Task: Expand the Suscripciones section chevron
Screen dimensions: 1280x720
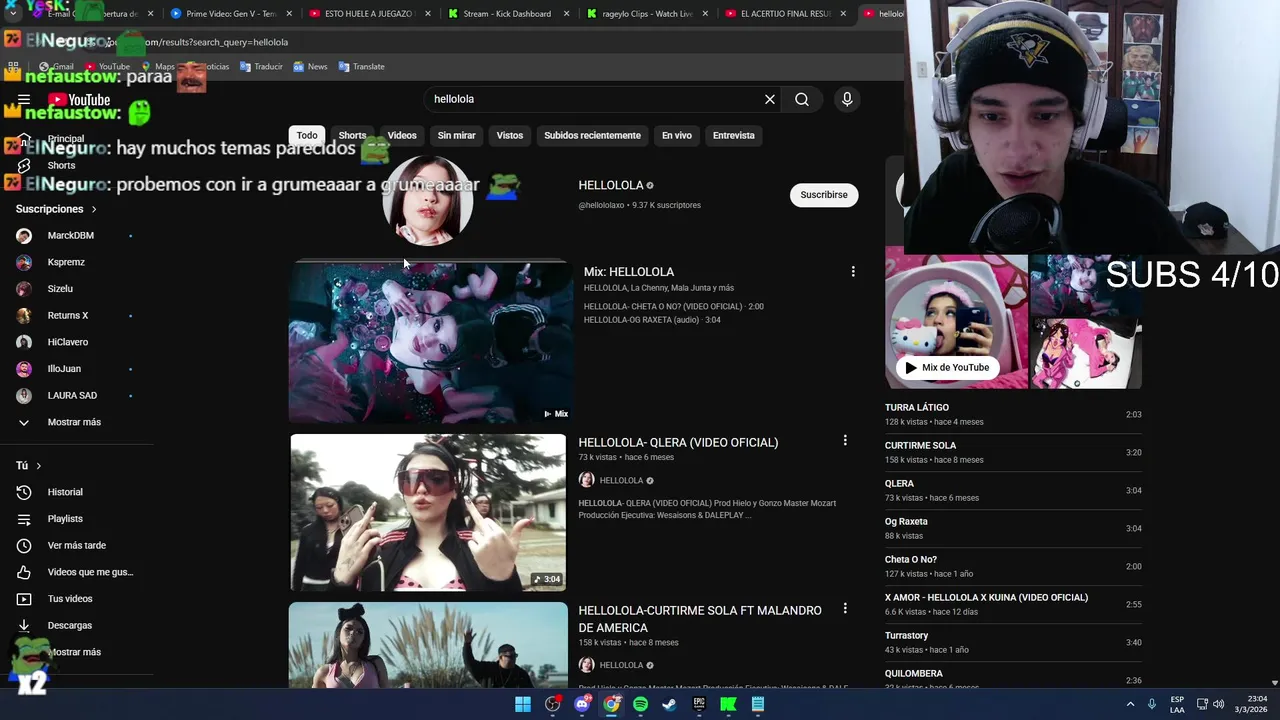Action: (94, 209)
